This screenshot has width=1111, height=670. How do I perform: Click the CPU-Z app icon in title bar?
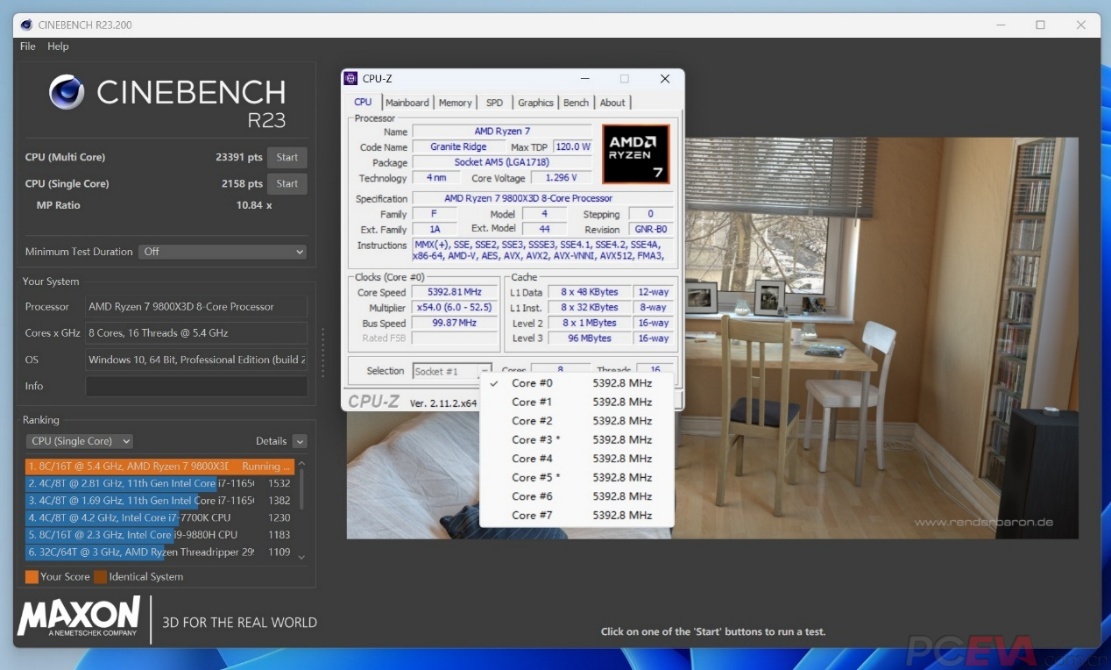pyautogui.click(x=351, y=78)
